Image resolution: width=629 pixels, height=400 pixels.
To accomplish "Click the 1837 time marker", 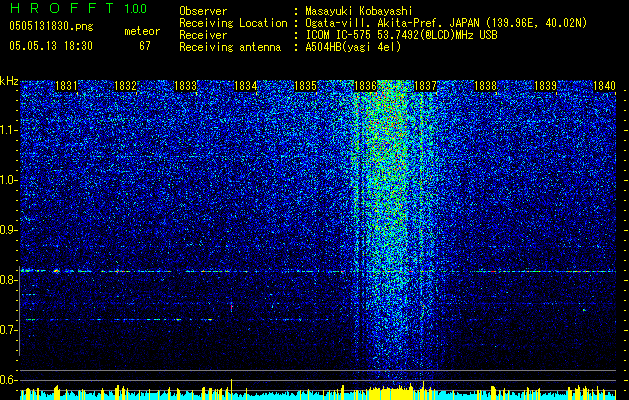I will (425, 86).
